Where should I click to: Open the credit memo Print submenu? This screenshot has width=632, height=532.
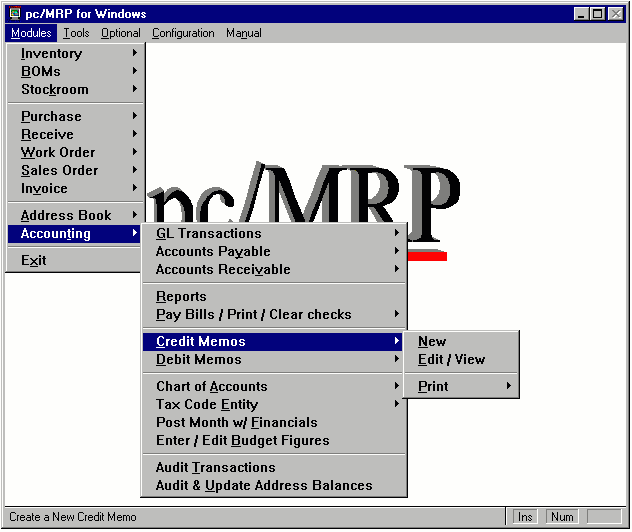click(461, 386)
